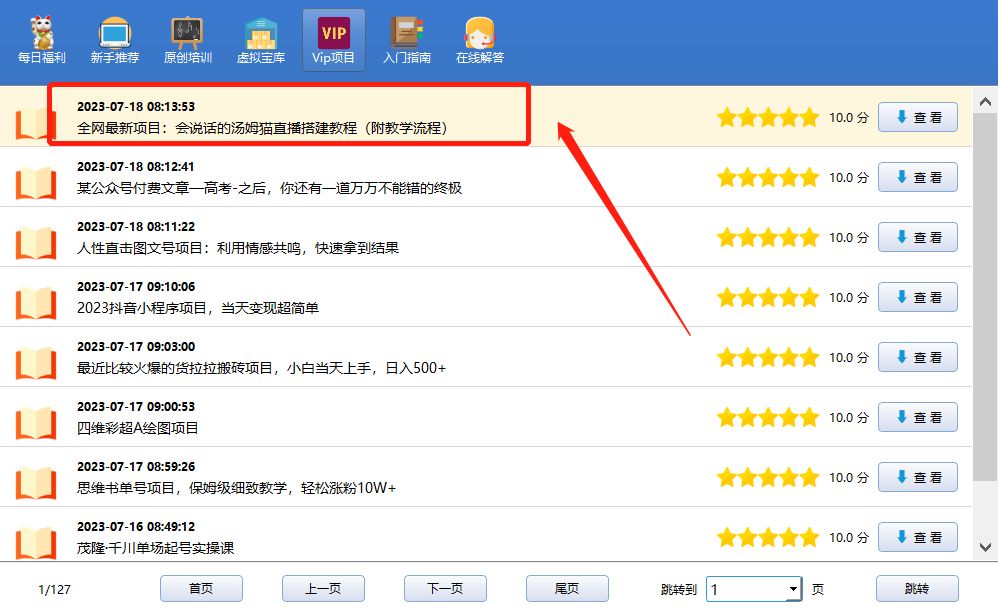Select title 四维彩超AI绘图项目
Screen dimensions: 998x613
coord(137,428)
